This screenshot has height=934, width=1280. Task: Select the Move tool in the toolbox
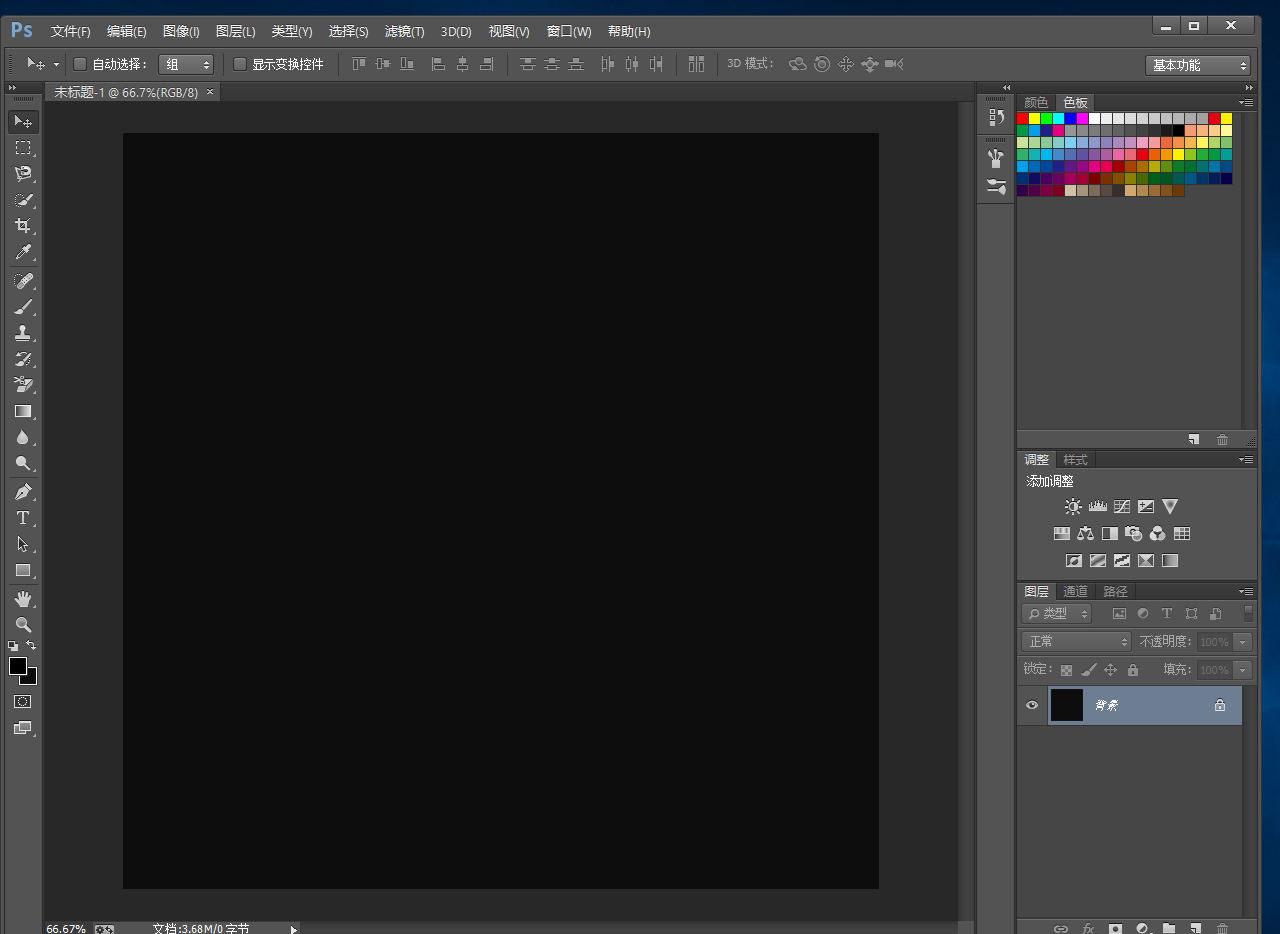[x=23, y=122]
